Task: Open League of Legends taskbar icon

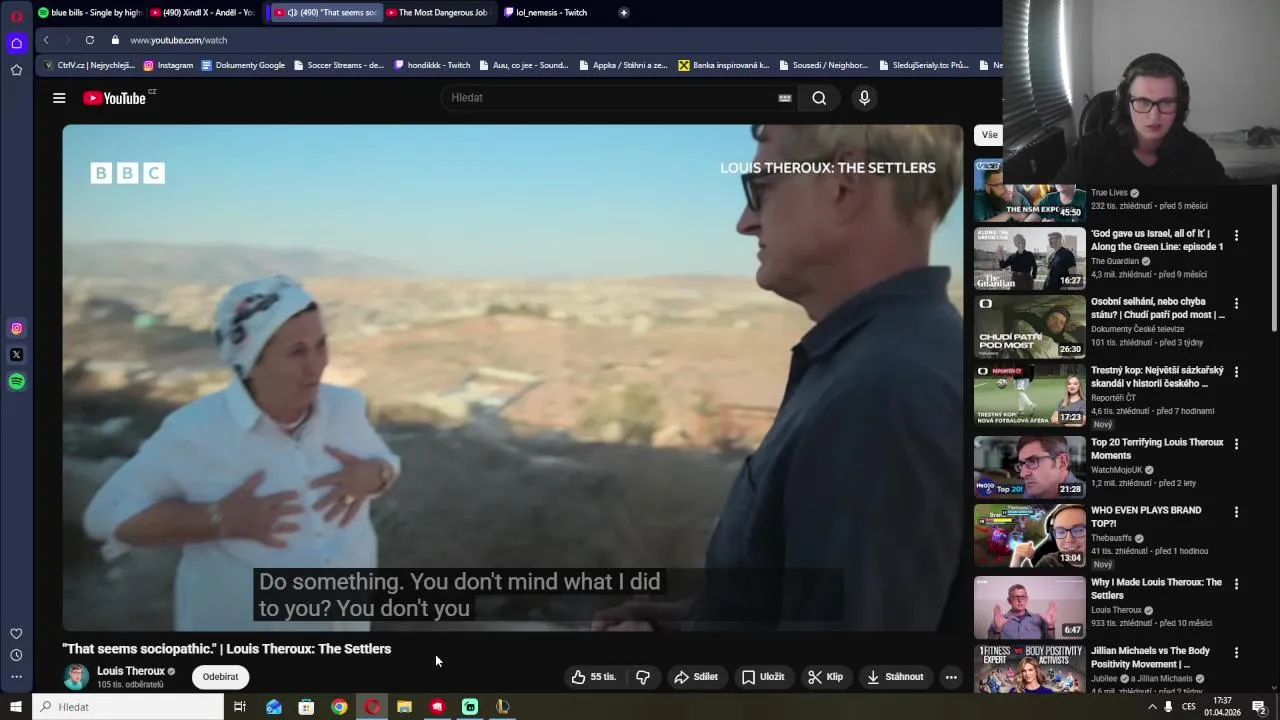Action: (x=503, y=707)
